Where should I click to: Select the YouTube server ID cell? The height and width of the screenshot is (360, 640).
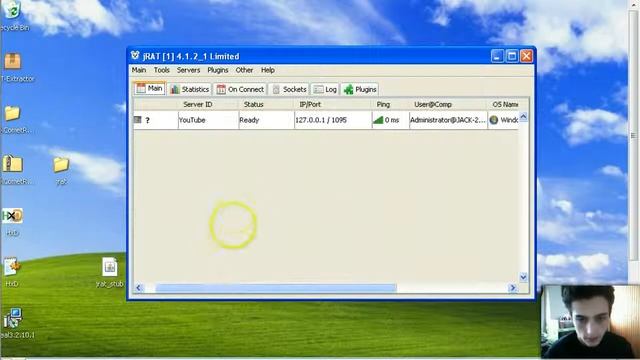[x=209, y=120]
